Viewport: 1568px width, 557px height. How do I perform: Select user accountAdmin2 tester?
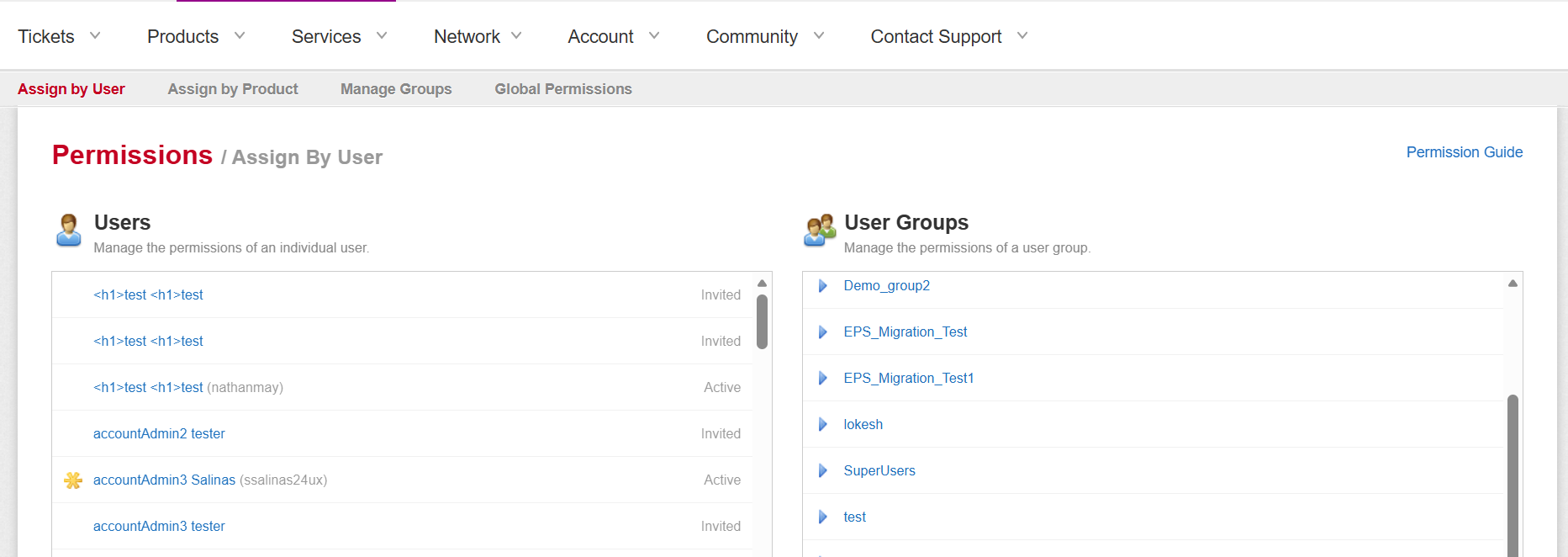point(159,434)
